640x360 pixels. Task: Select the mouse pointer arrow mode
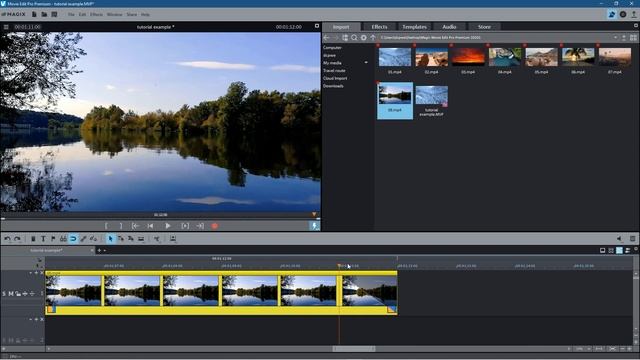click(110, 239)
